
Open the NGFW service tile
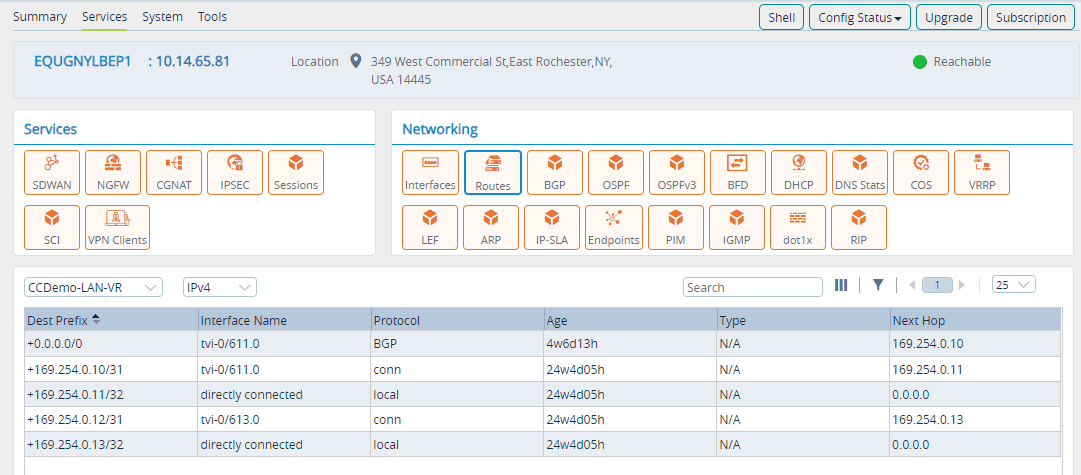click(x=113, y=172)
